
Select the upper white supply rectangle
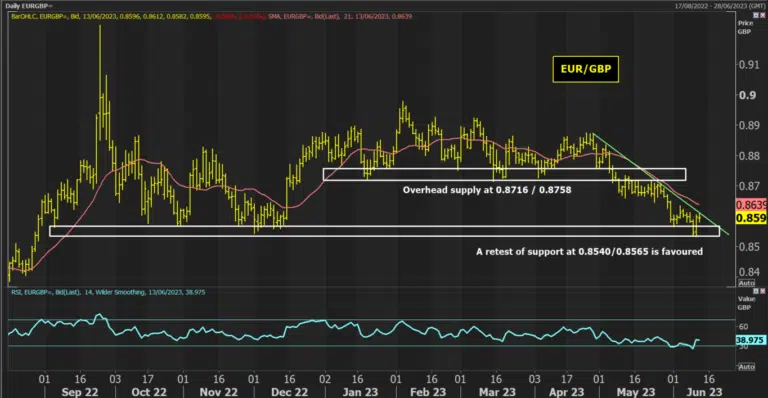pyautogui.click(x=504, y=174)
